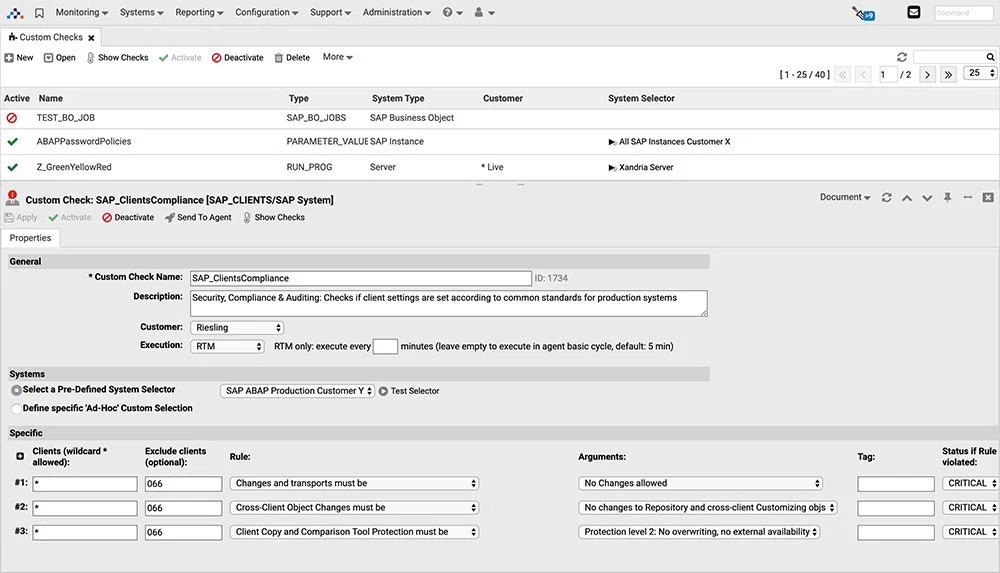Refresh the custom check detail panel
1000x573 pixels.
click(886, 198)
